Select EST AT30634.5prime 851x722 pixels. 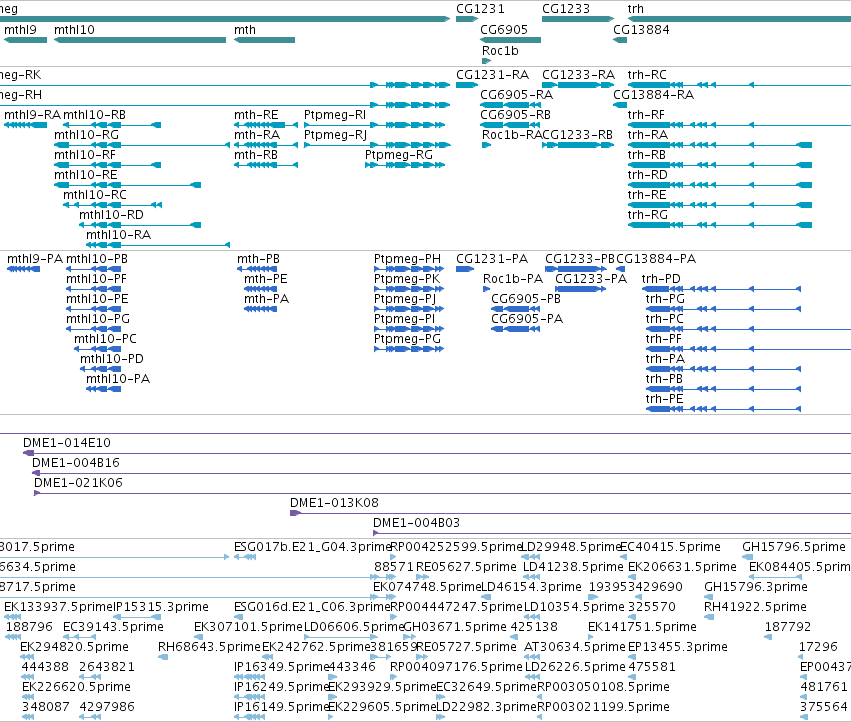574,647
